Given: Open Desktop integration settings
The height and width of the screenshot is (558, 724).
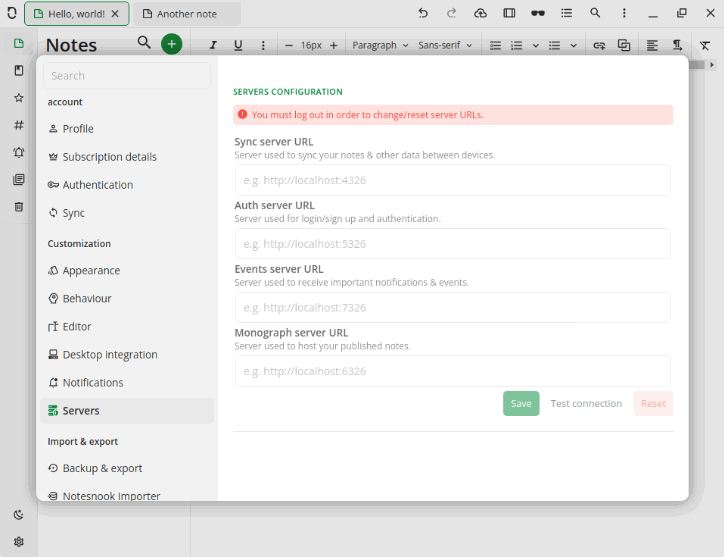Looking at the screenshot, I should 127,355.
